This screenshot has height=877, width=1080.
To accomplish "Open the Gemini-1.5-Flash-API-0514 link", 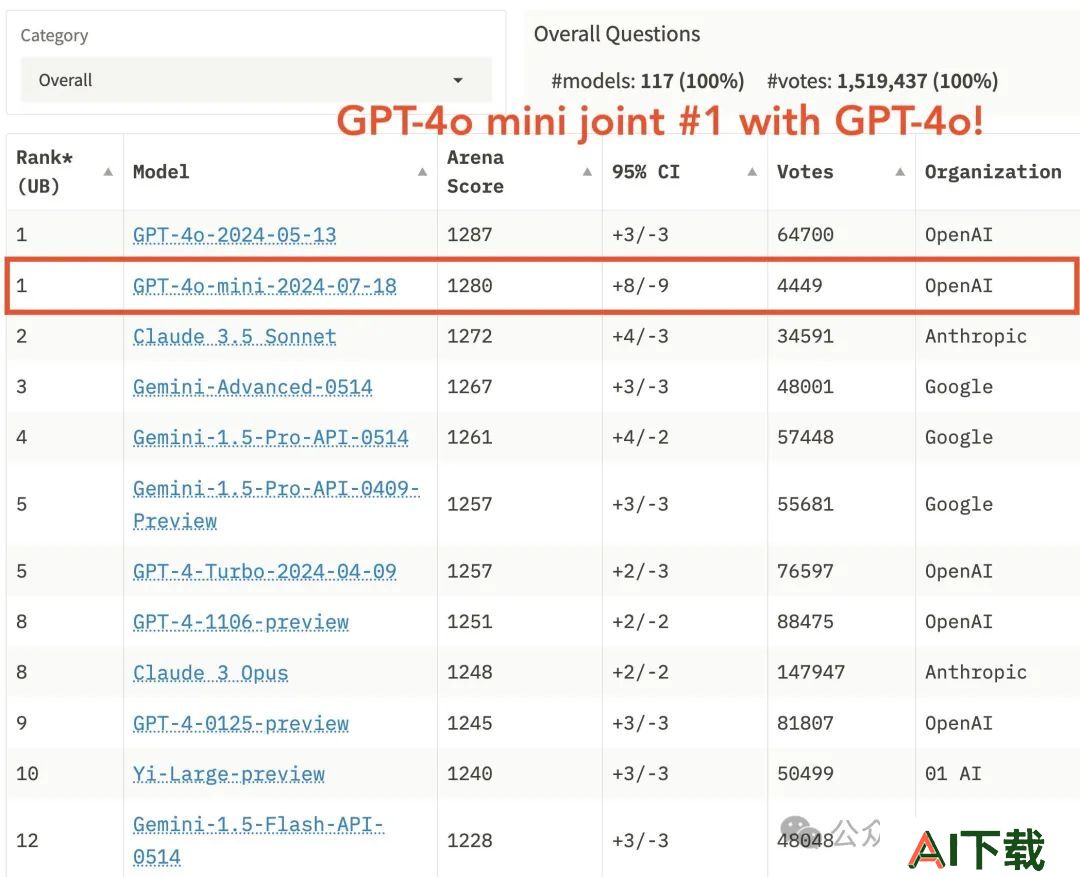I will tap(258, 840).
